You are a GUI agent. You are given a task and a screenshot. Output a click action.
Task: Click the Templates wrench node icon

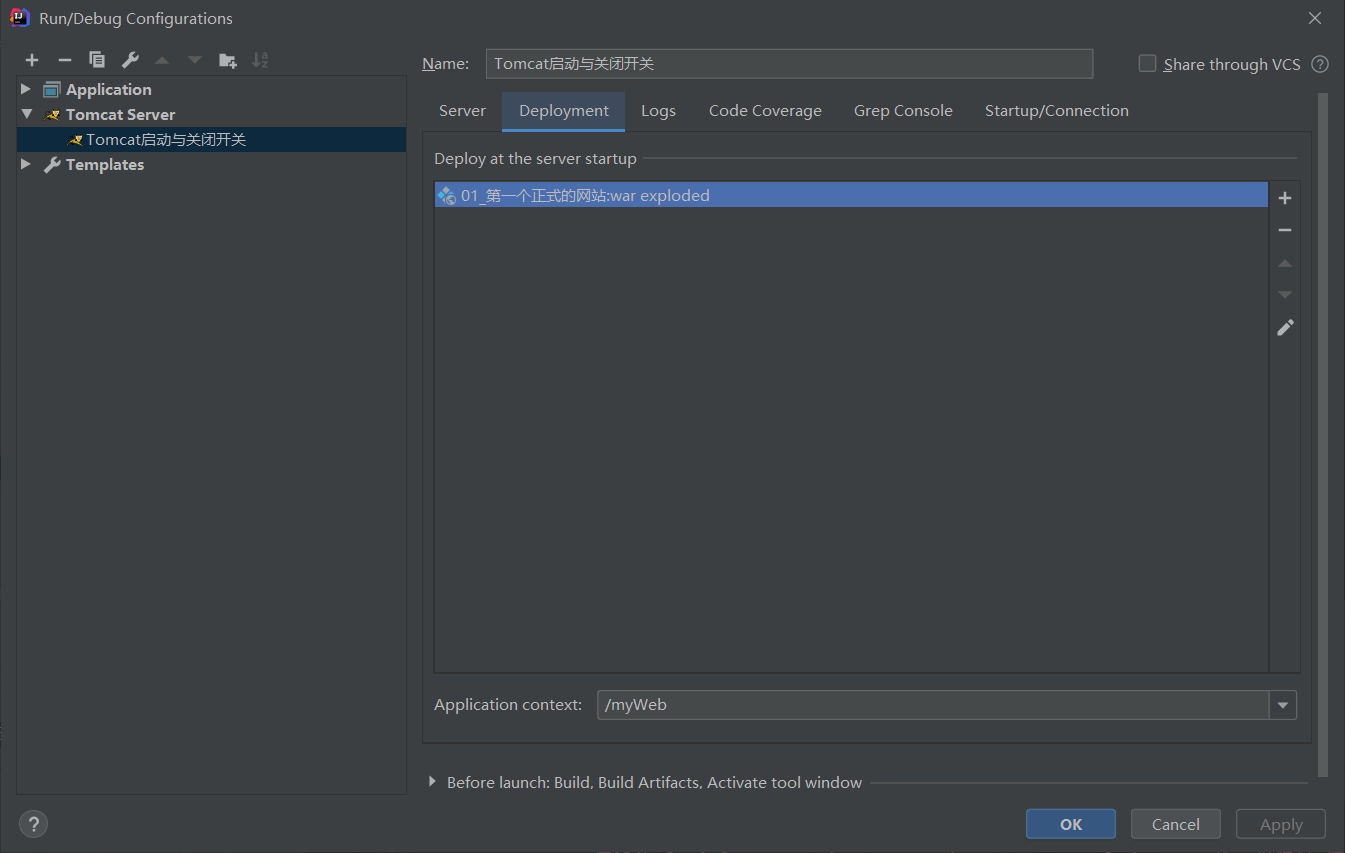click(x=52, y=165)
